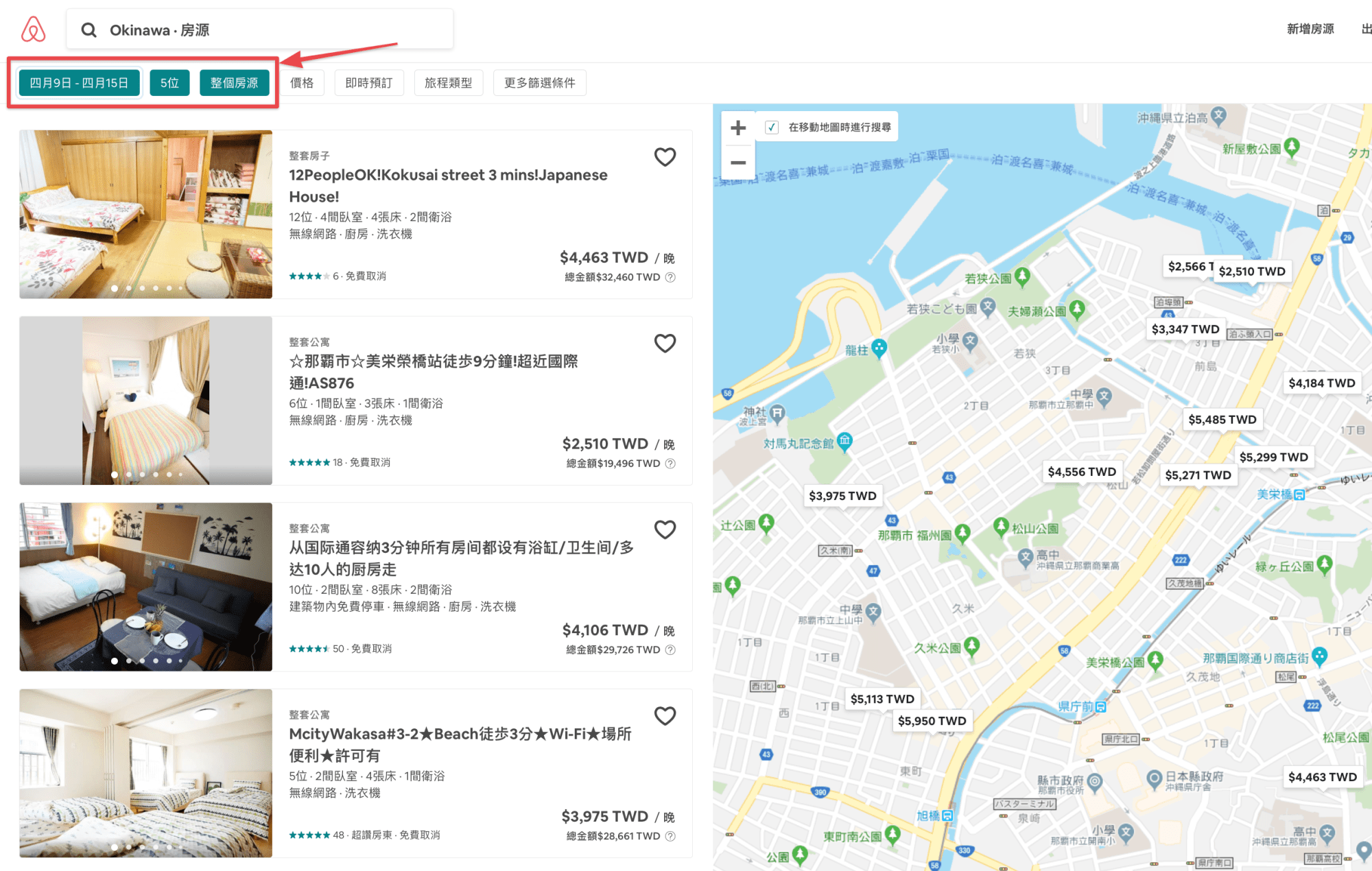Image resolution: width=1372 pixels, height=871 pixels.
Task: Open total price info icon for $32,460 TWD
Action: pos(670,277)
